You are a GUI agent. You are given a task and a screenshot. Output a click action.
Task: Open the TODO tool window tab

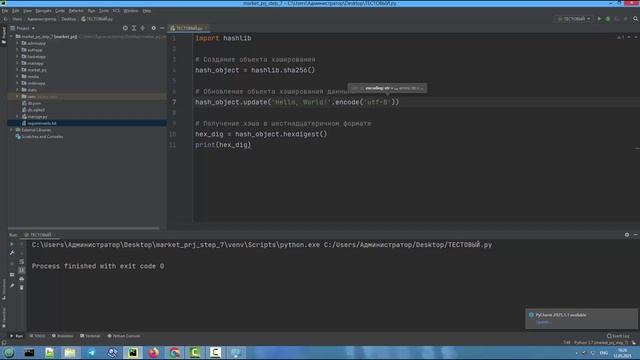click(37, 336)
